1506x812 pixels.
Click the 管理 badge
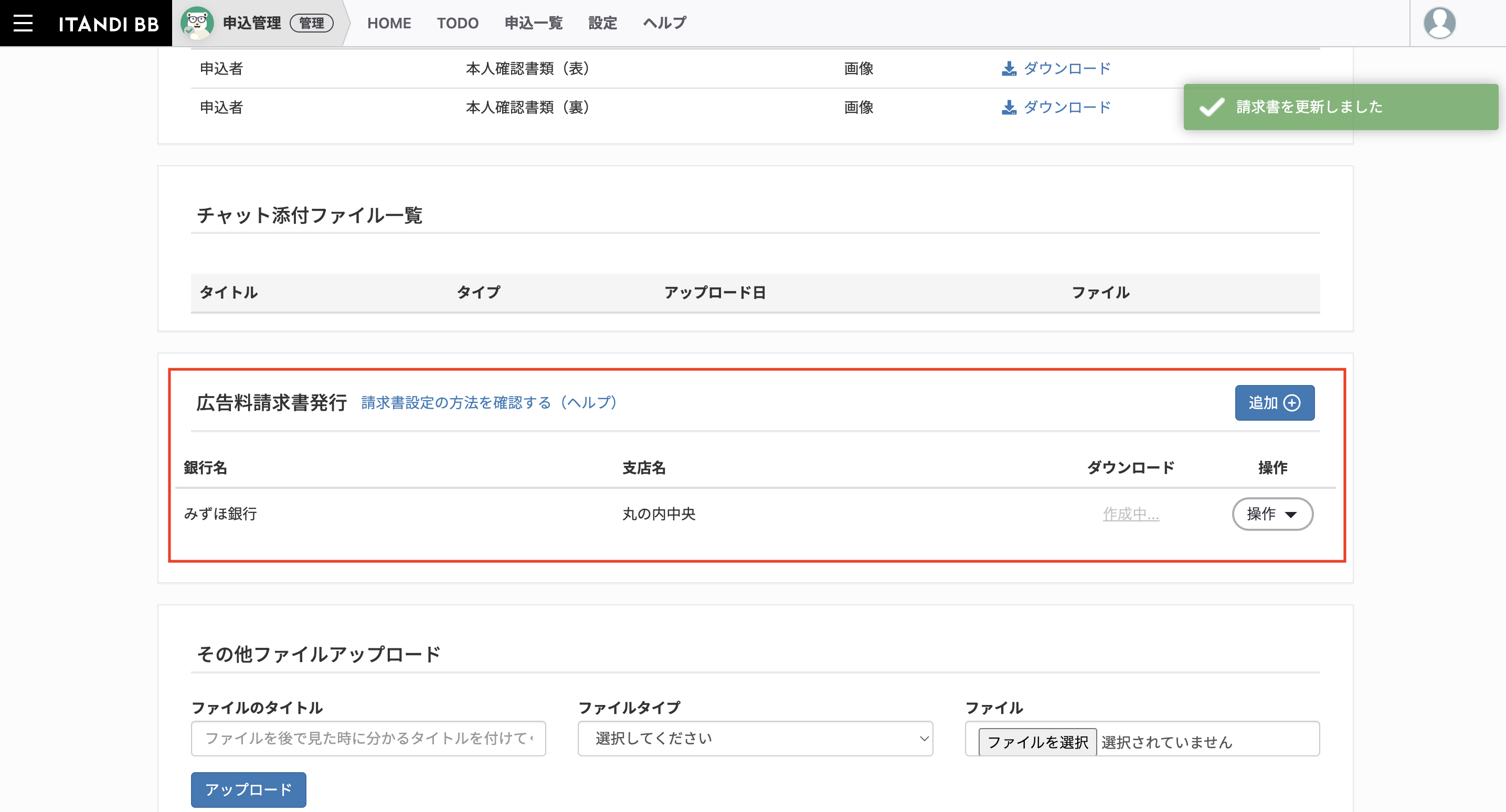click(x=312, y=23)
